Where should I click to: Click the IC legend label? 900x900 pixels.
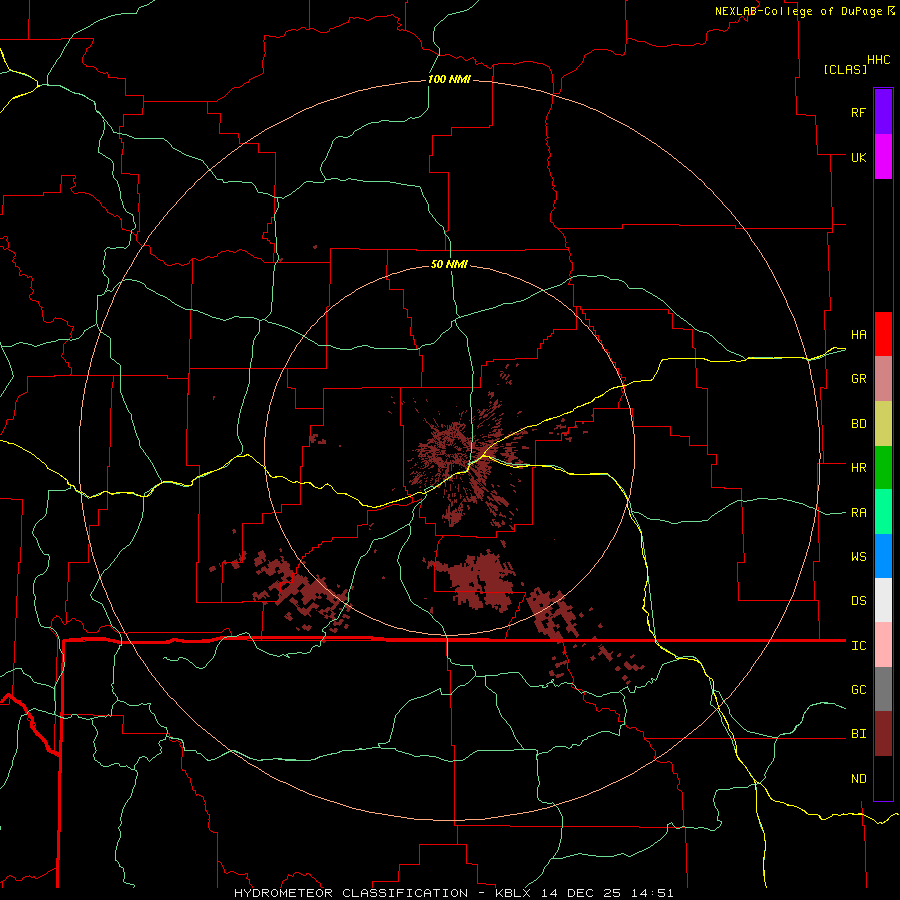click(859, 646)
